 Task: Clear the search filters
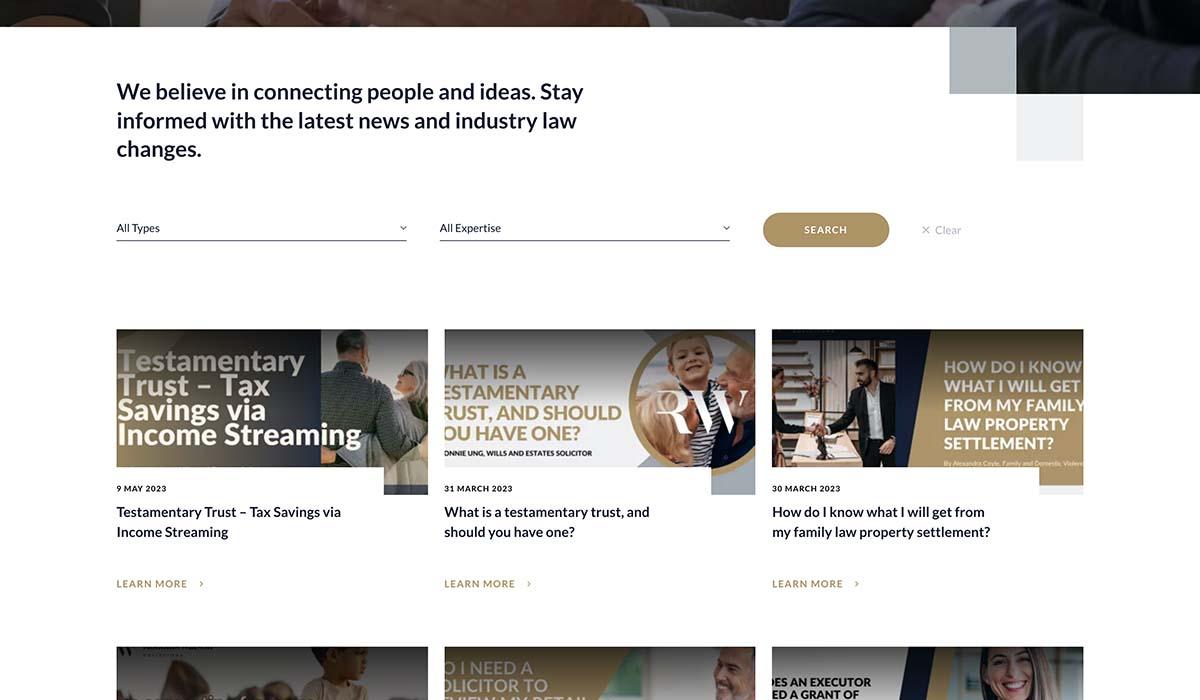941,230
